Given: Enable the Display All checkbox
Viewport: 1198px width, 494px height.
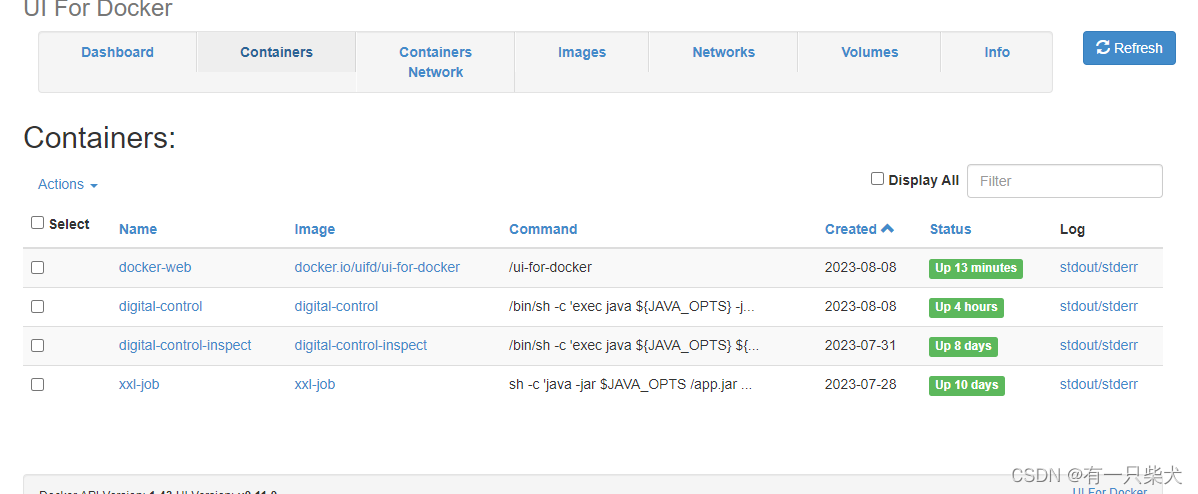Looking at the screenshot, I should click(878, 179).
